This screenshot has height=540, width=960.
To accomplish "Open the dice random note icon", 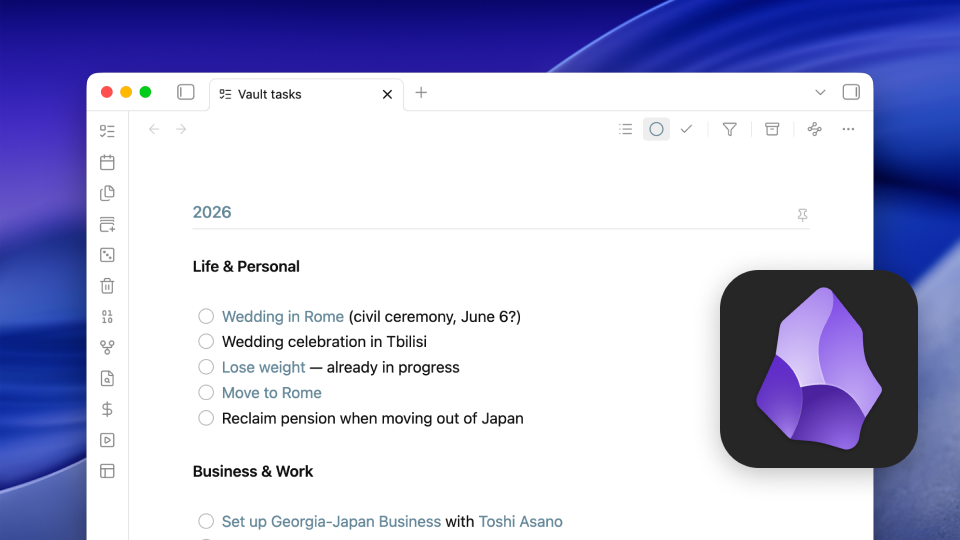I will [107, 255].
